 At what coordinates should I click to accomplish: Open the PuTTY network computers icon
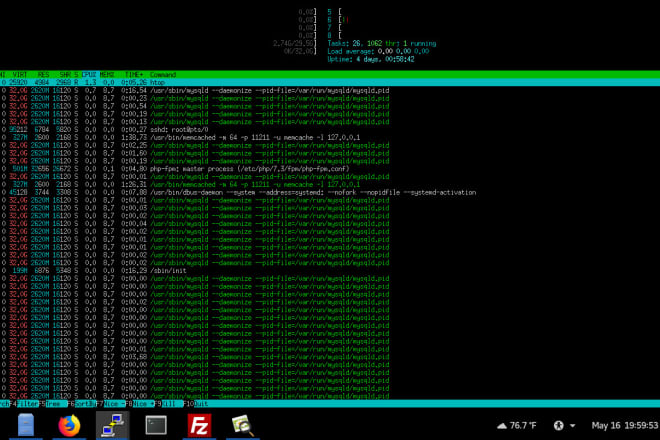[112, 425]
